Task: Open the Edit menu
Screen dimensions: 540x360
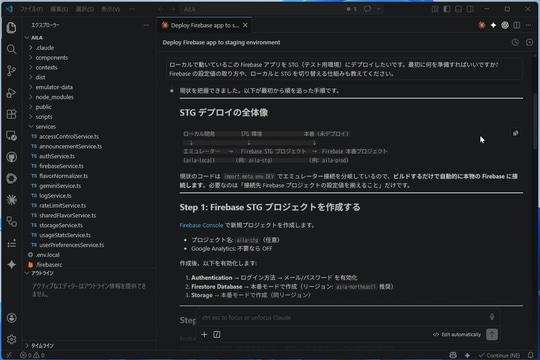Action: click(x=59, y=9)
